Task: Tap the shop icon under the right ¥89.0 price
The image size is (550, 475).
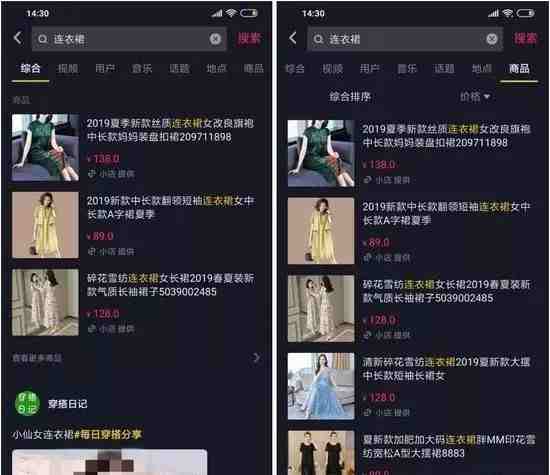Action: (368, 258)
